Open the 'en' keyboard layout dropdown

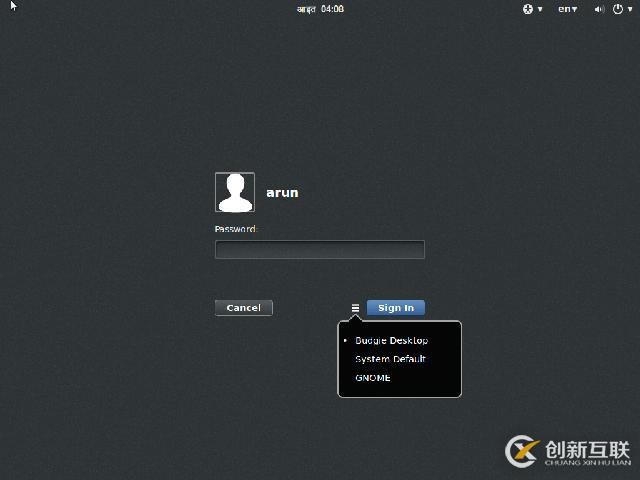(x=568, y=9)
